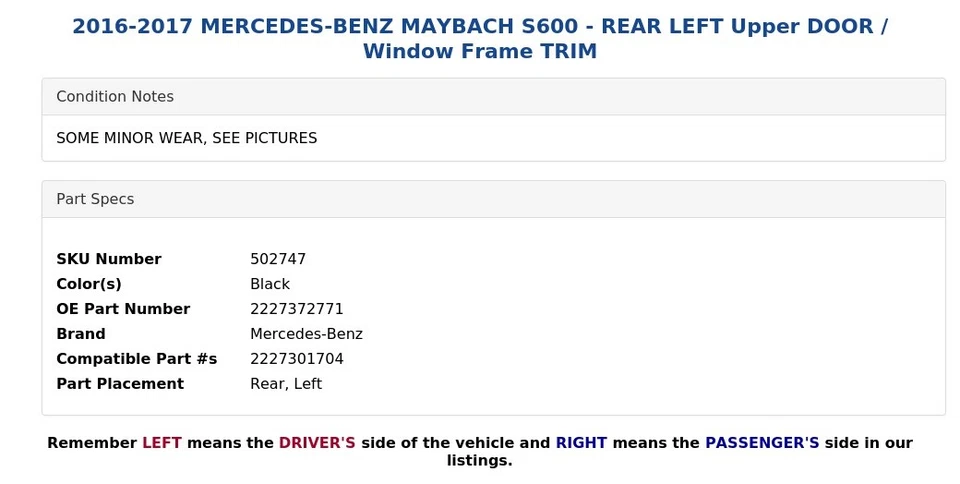Click the OE Part Number label
The image size is (960, 484).
(123, 310)
